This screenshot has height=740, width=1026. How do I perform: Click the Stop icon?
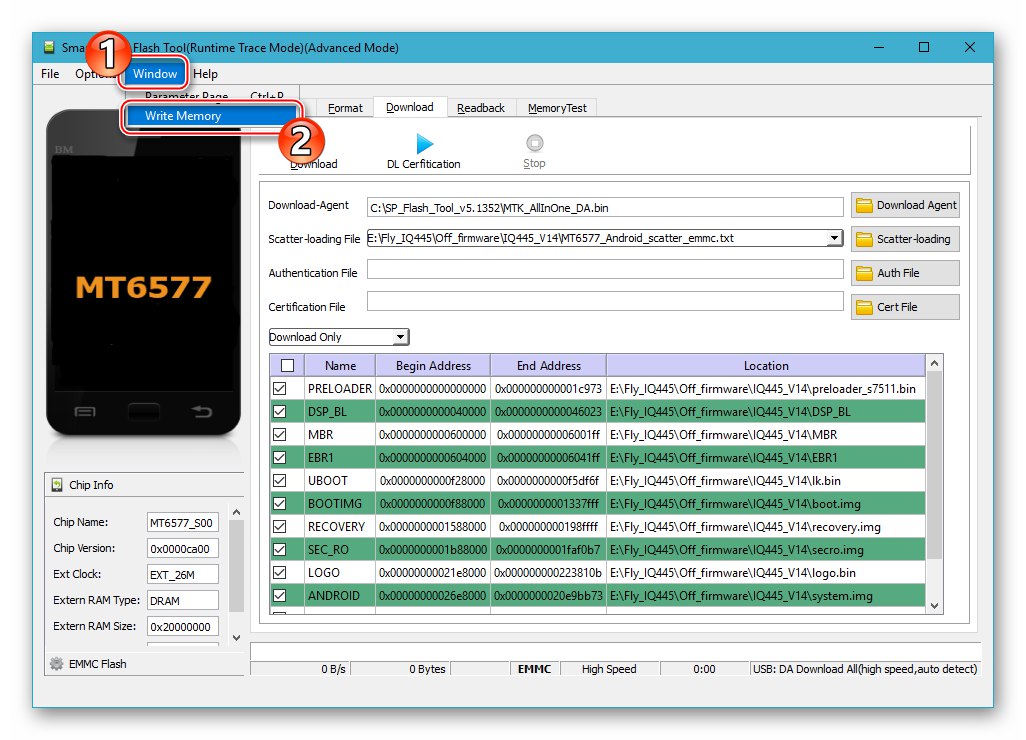(535, 144)
